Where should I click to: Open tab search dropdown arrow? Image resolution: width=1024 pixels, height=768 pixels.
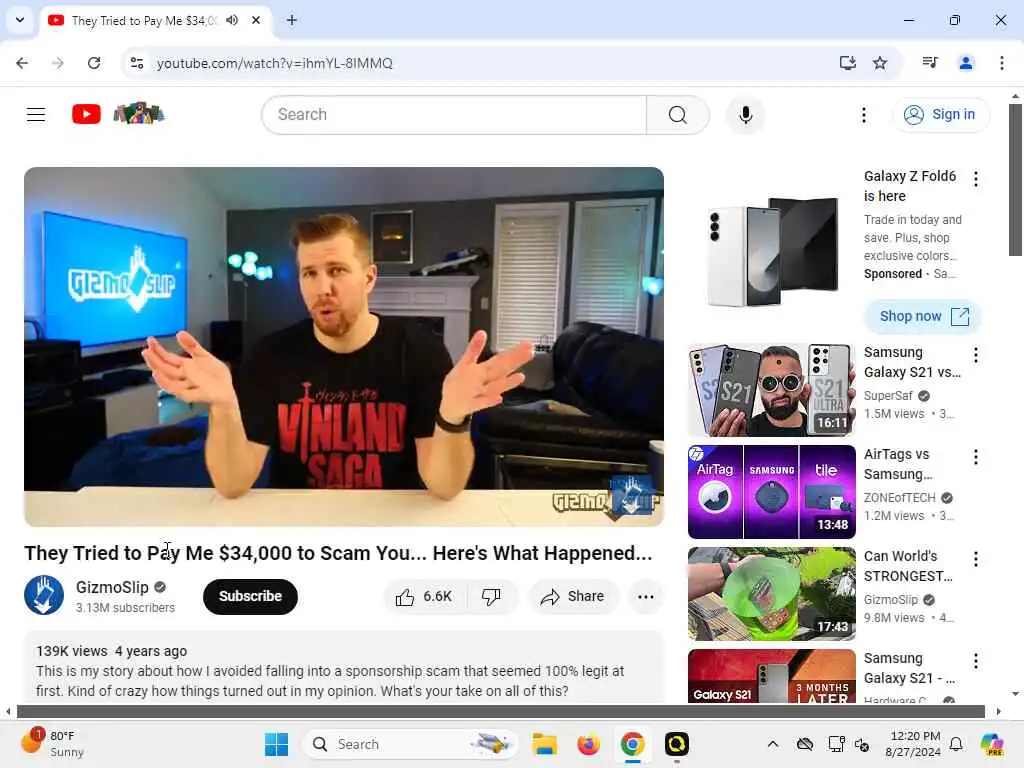(20, 20)
